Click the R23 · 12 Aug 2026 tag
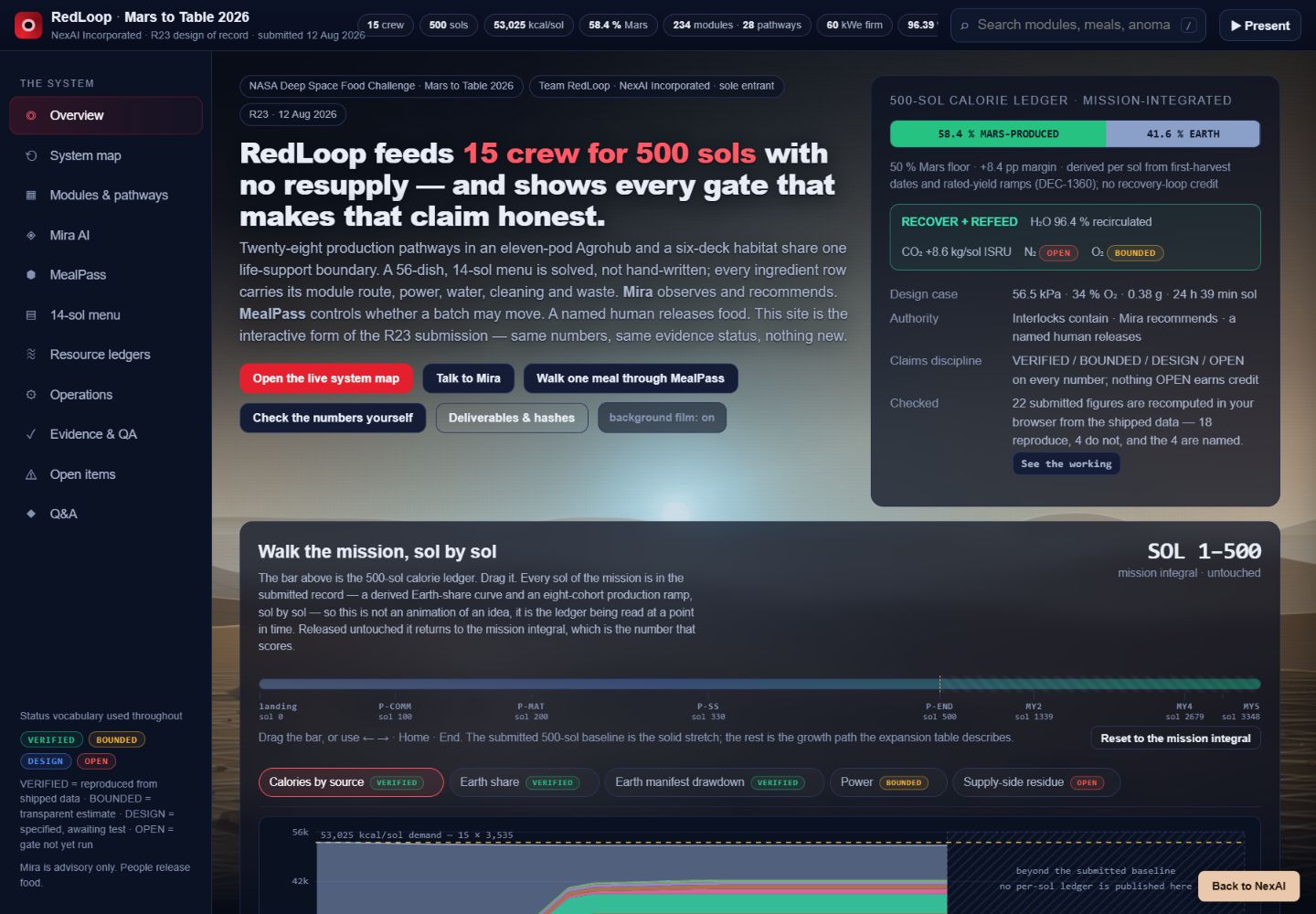The image size is (1316, 914). [292, 114]
